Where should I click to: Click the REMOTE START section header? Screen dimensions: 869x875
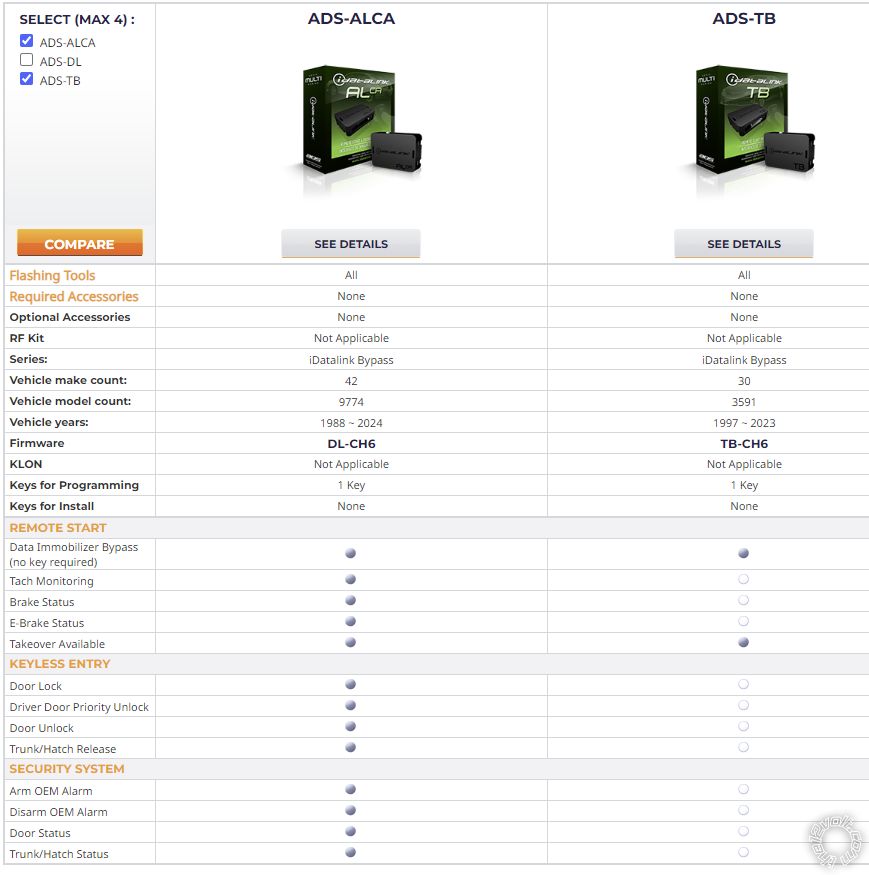coord(58,528)
